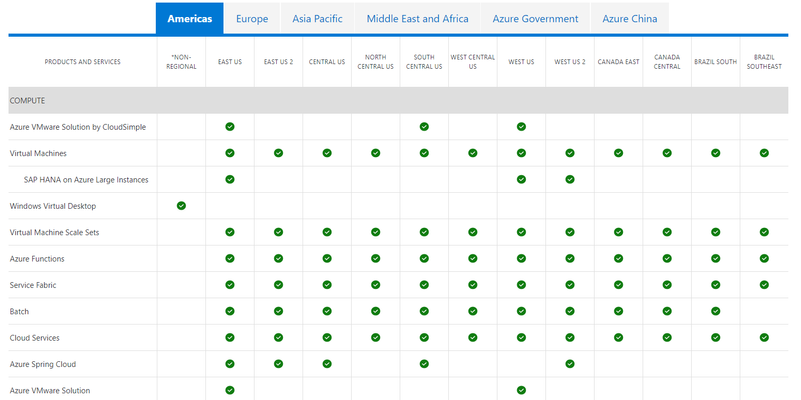Click Canada Central checkmark in Azure Functions row

667,258
